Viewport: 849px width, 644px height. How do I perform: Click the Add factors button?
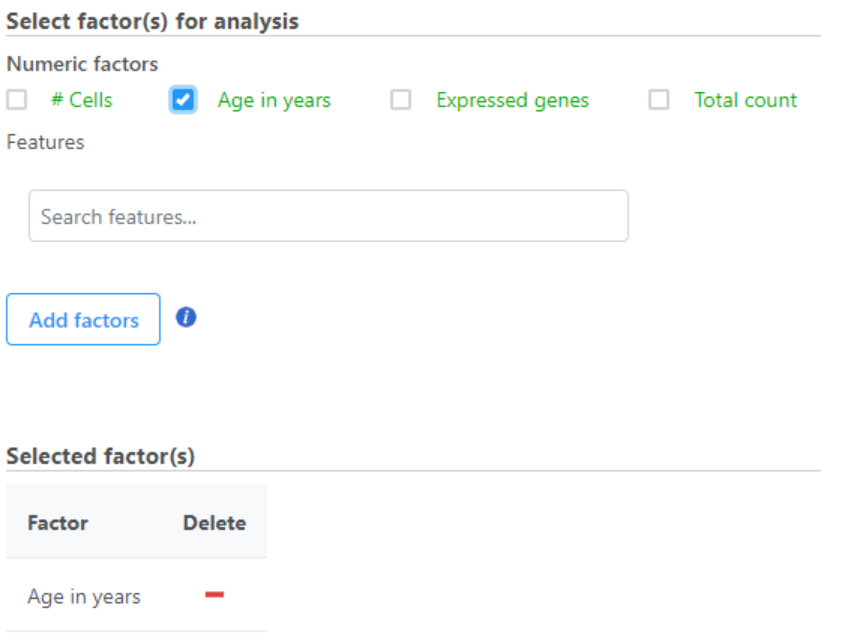coord(83,320)
